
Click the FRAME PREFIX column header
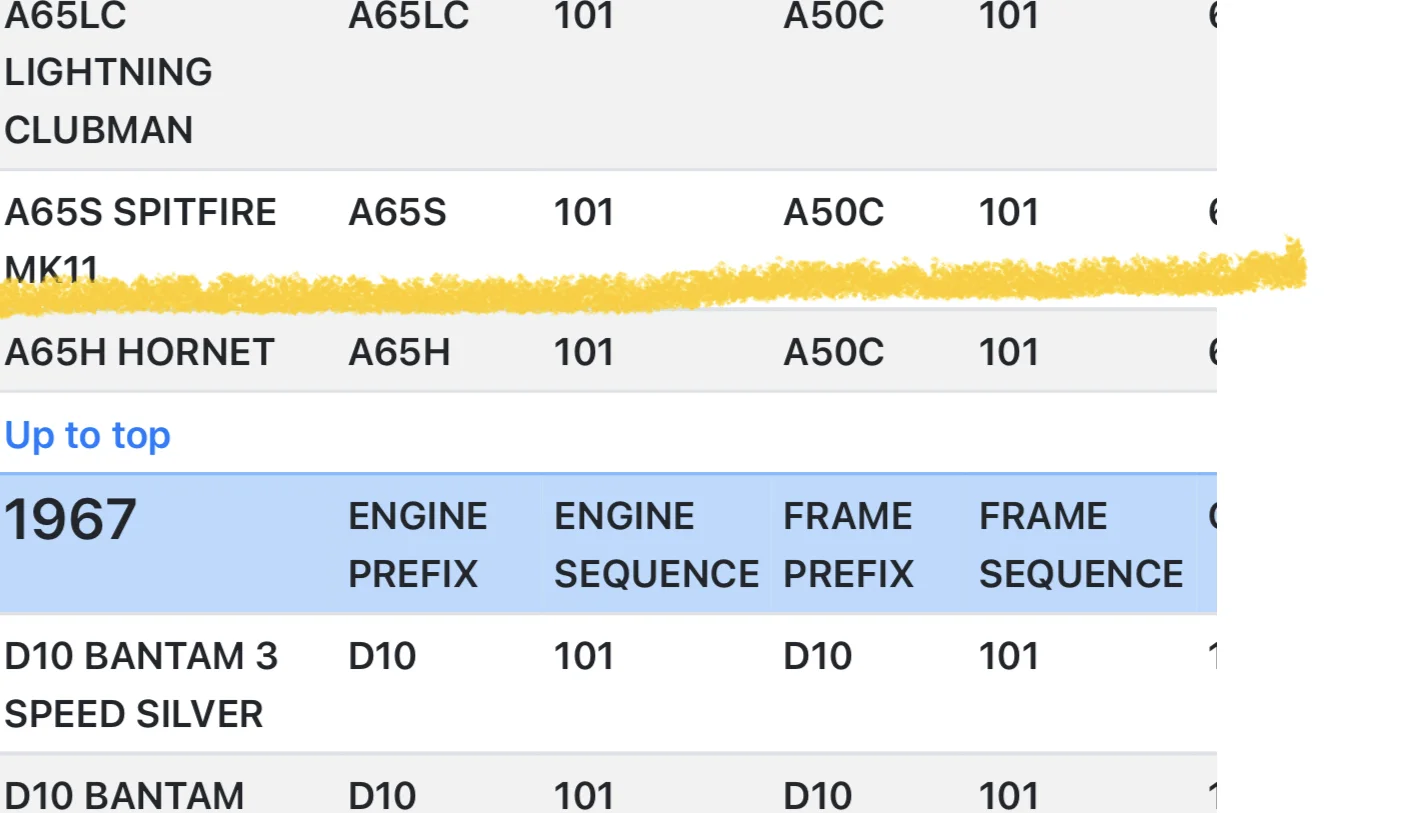pos(848,545)
